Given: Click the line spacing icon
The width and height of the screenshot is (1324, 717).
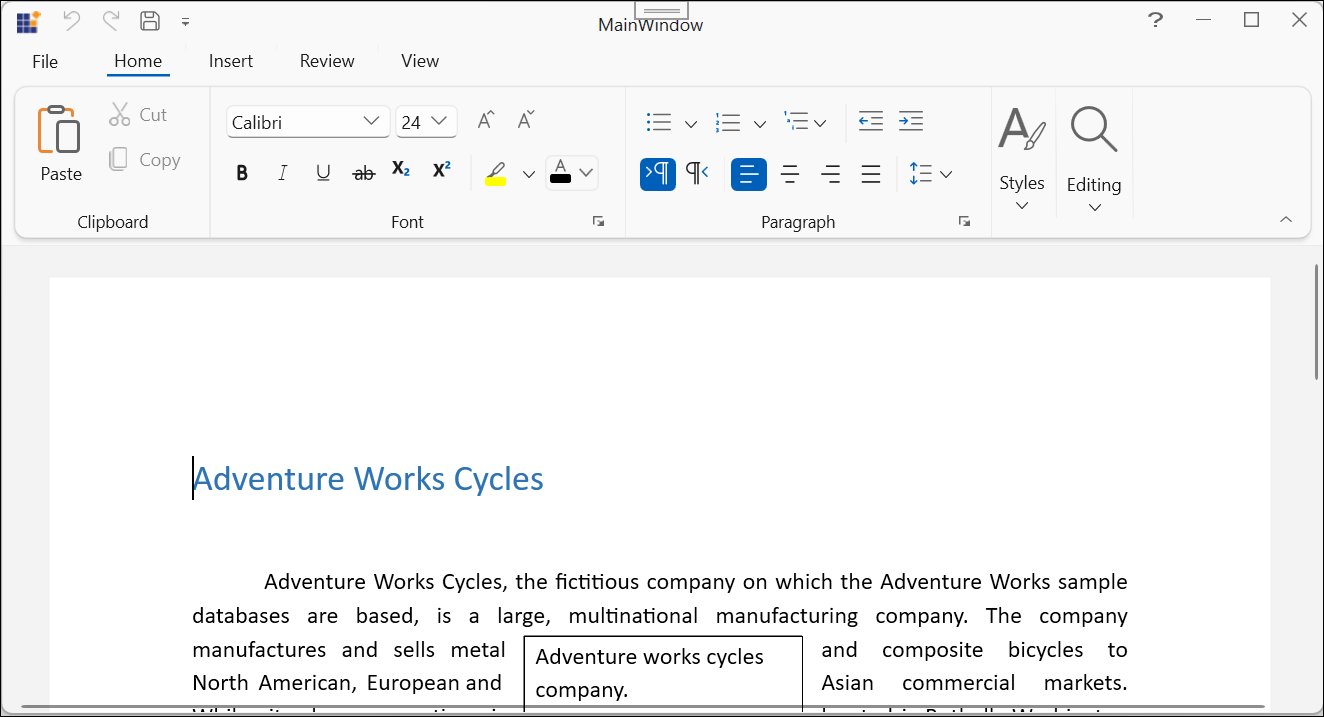Looking at the screenshot, I should pyautogui.click(x=920, y=174).
